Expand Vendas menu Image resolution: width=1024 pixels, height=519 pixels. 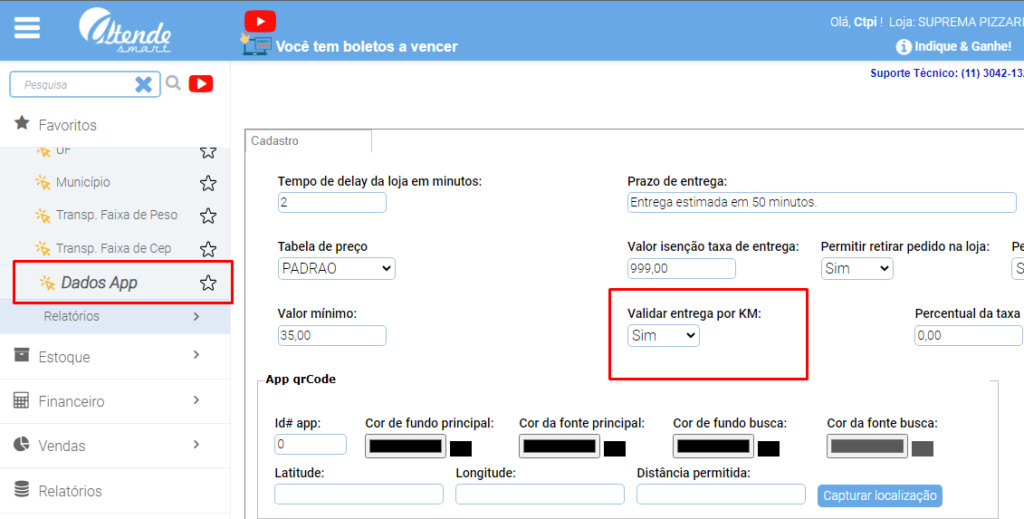pyautogui.click(x=114, y=445)
